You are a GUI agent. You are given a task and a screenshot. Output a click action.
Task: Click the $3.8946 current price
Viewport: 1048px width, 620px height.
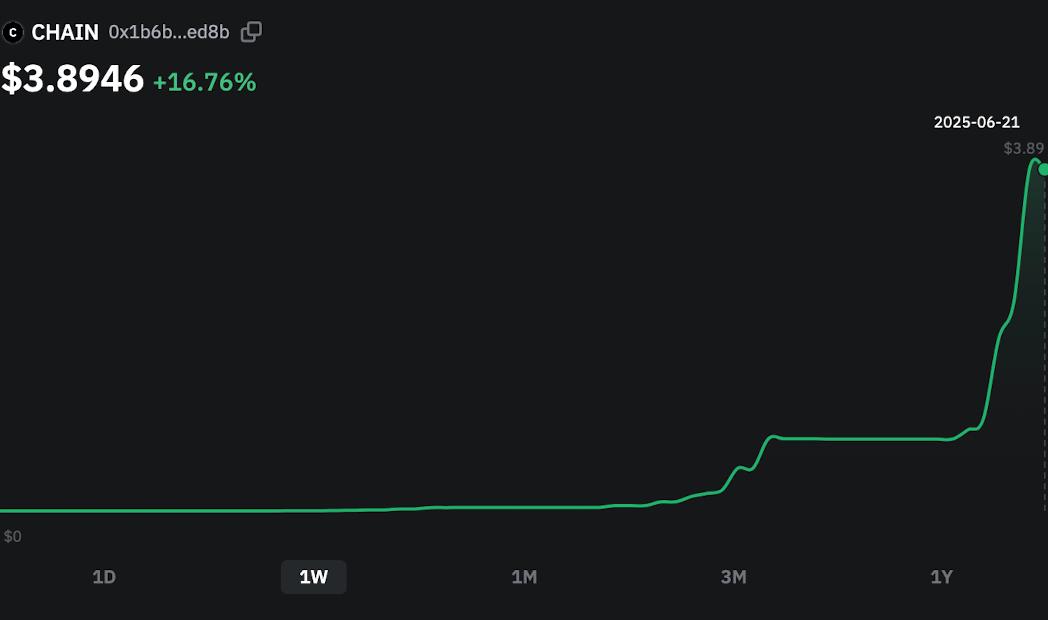(x=72, y=79)
